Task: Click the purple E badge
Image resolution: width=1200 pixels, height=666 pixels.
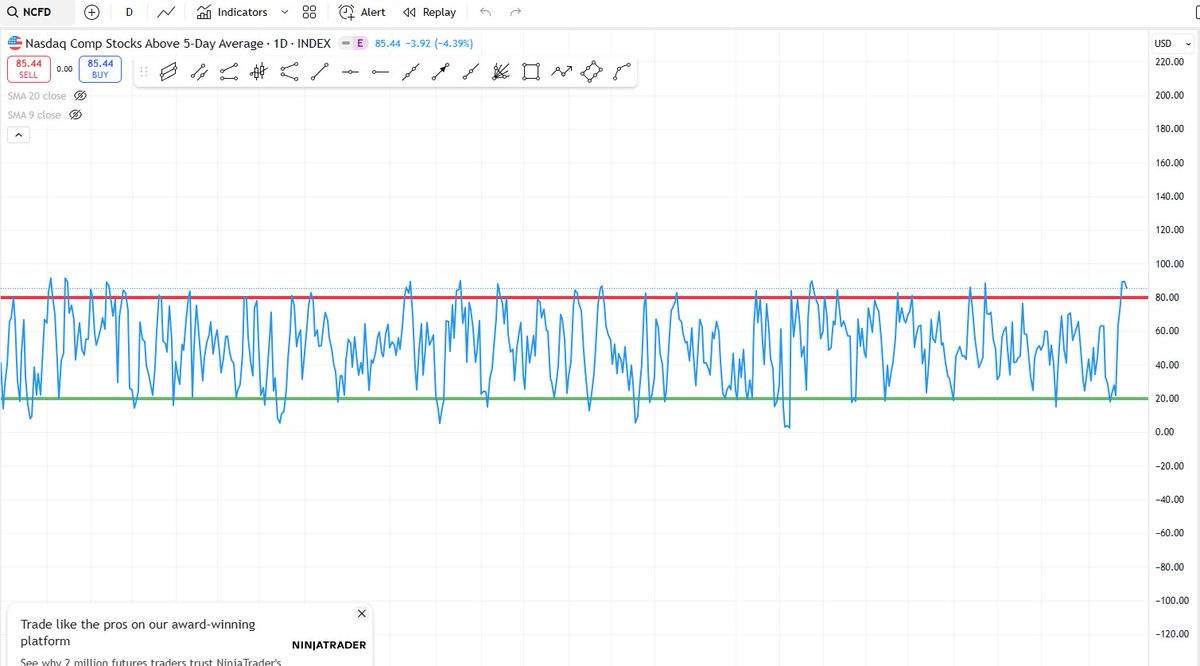Action: [360, 43]
